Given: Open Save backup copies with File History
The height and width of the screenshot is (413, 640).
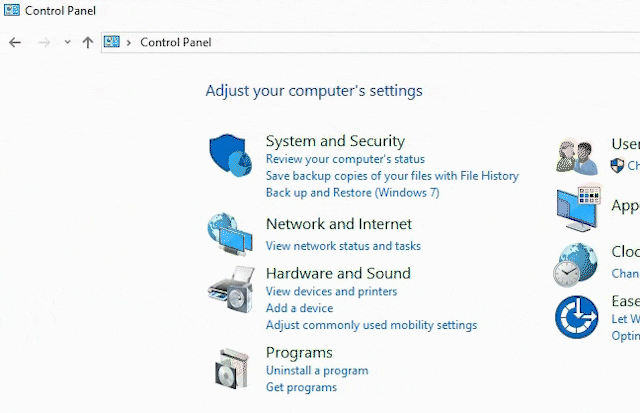Looking at the screenshot, I should pyautogui.click(x=392, y=176).
